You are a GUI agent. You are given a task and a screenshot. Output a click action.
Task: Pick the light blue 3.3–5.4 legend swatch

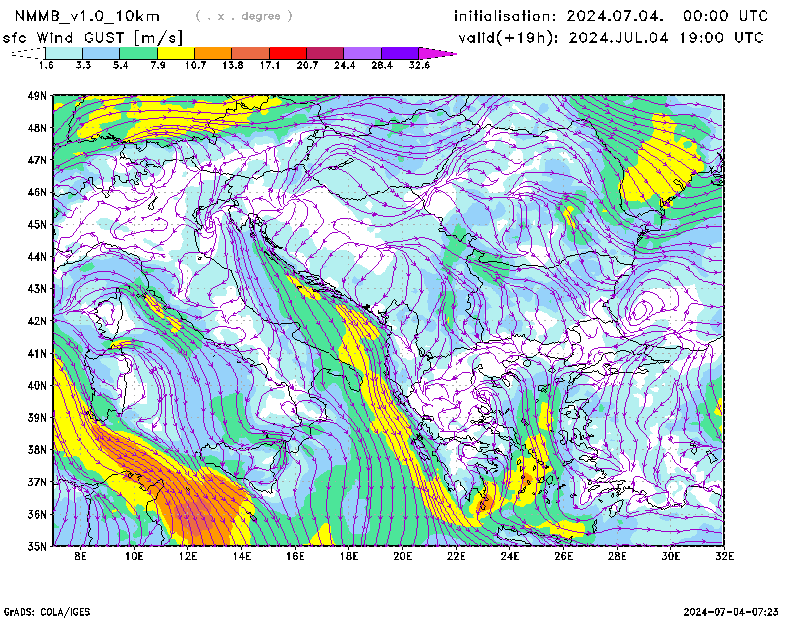[x=101, y=53]
